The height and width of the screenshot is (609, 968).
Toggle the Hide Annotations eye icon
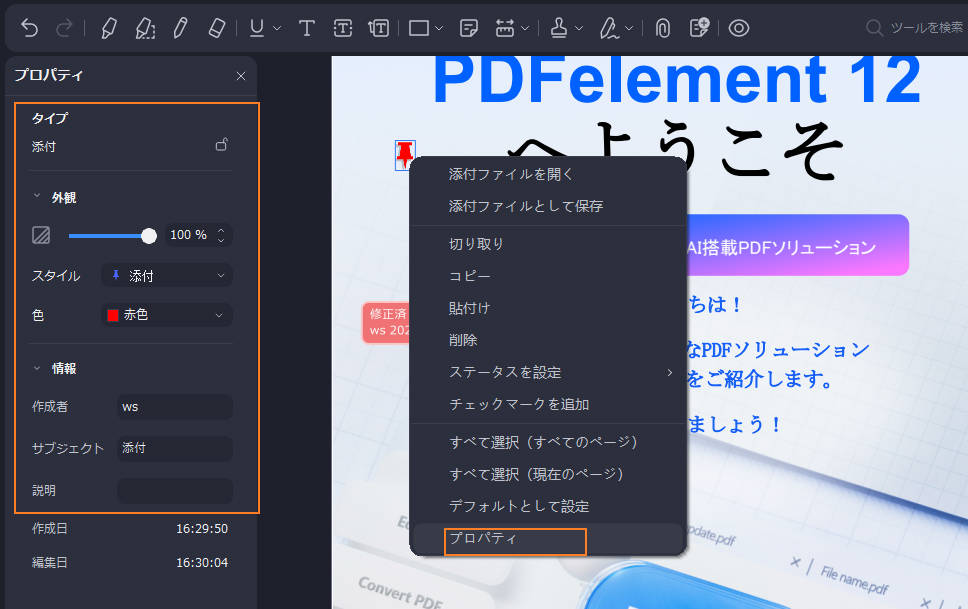click(x=739, y=28)
